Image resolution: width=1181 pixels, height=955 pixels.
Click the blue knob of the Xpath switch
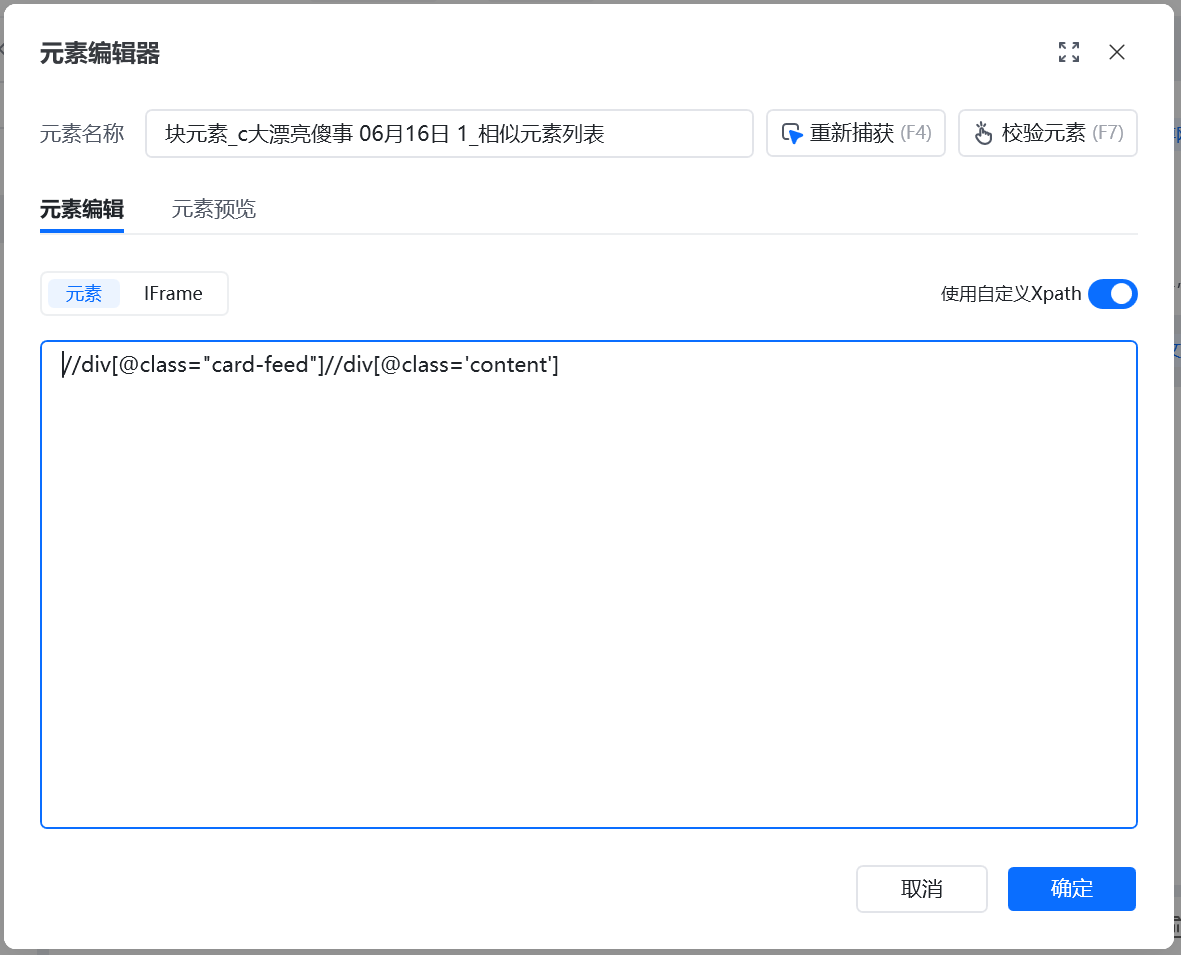pyautogui.click(x=1124, y=294)
